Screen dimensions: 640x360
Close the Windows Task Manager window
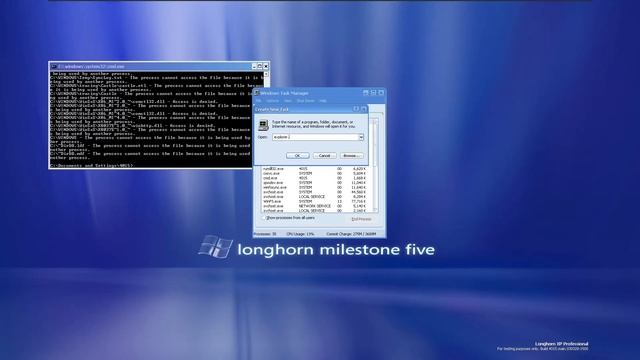pyautogui.click(x=381, y=93)
